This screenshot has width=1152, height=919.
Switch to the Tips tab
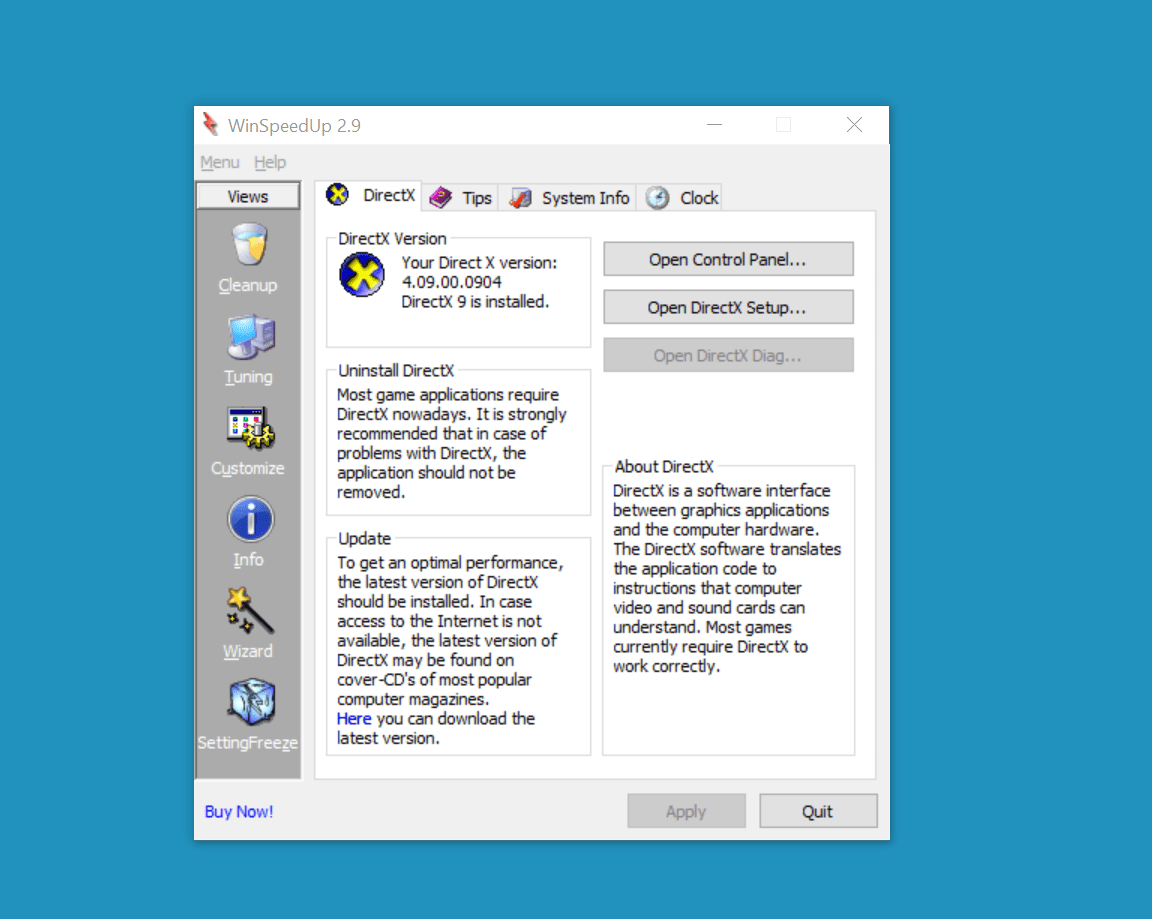click(461, 198)
